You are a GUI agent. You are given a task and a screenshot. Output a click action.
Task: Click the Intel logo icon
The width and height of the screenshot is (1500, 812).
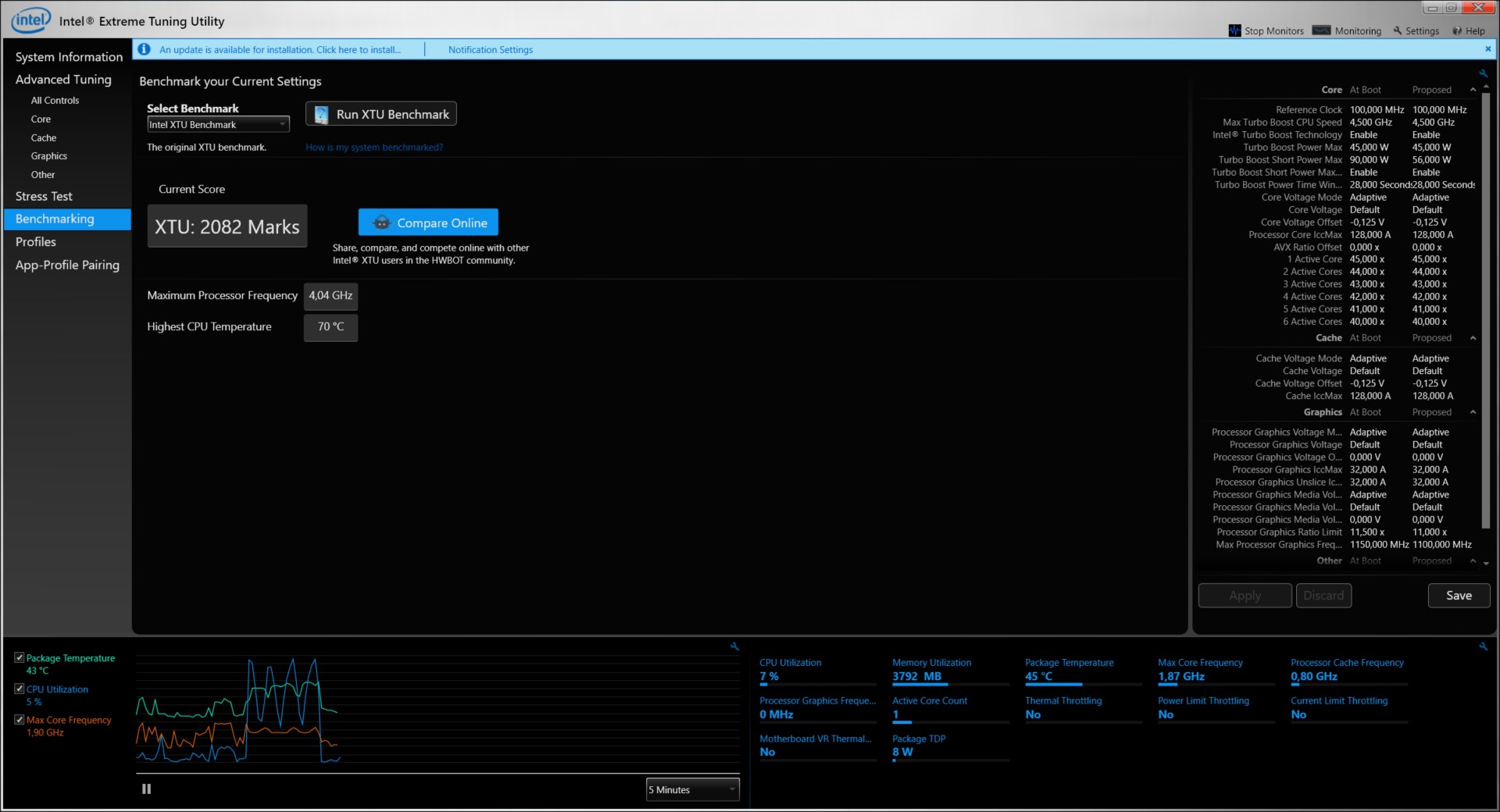point(30,20)
